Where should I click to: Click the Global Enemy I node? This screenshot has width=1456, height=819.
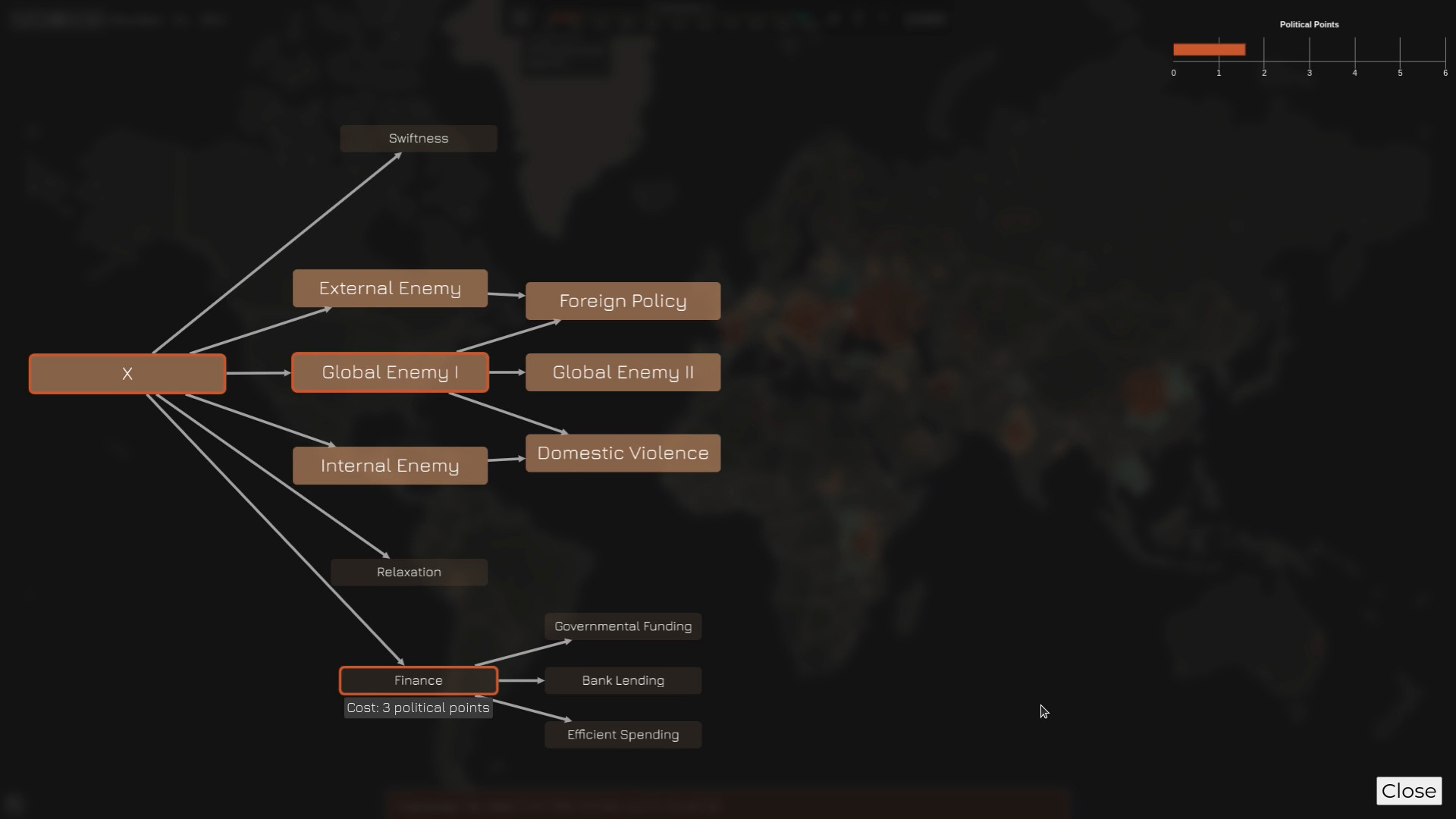coord(390,372)
